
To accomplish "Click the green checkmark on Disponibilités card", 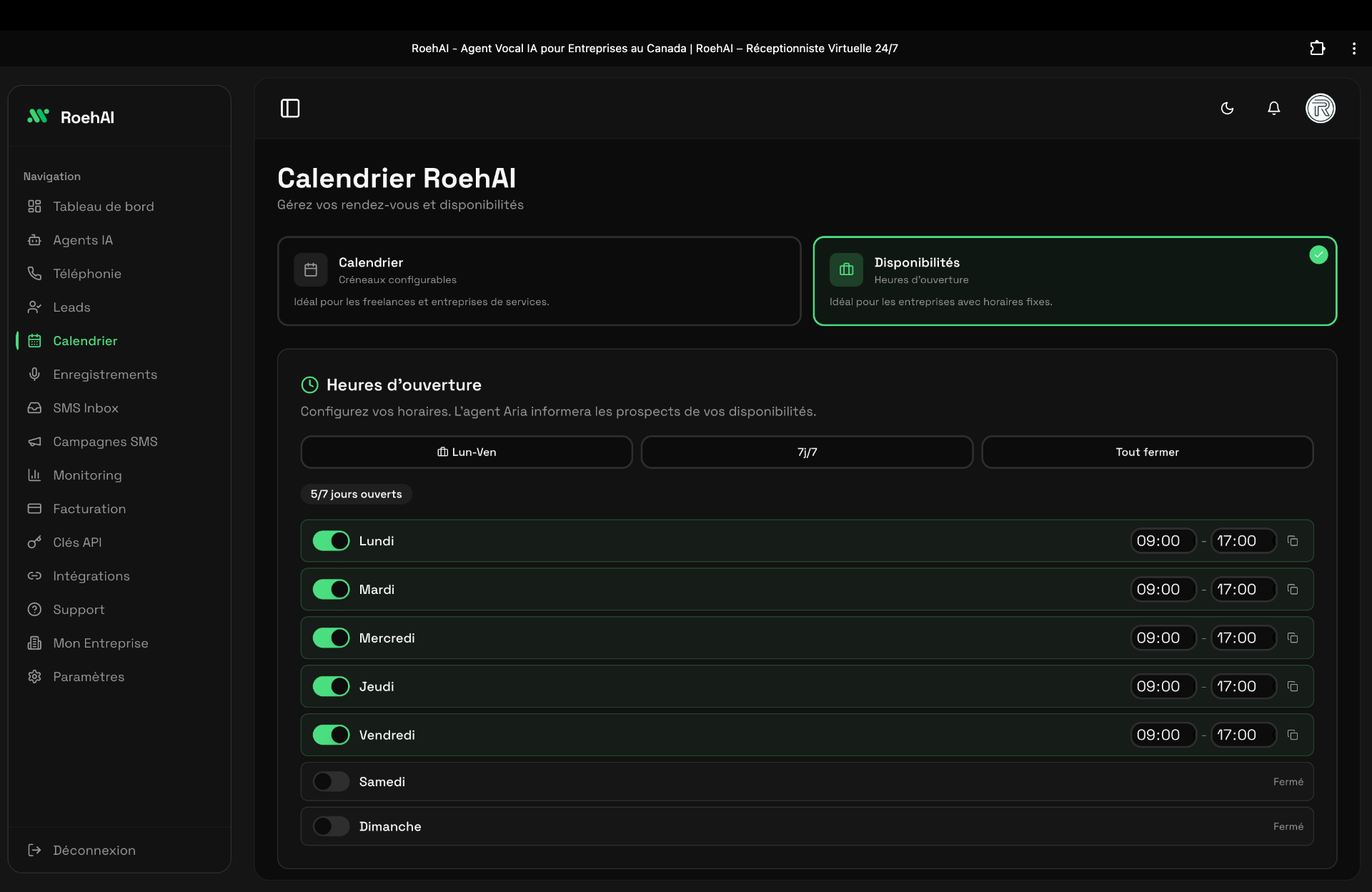I will click(1318, 254).
